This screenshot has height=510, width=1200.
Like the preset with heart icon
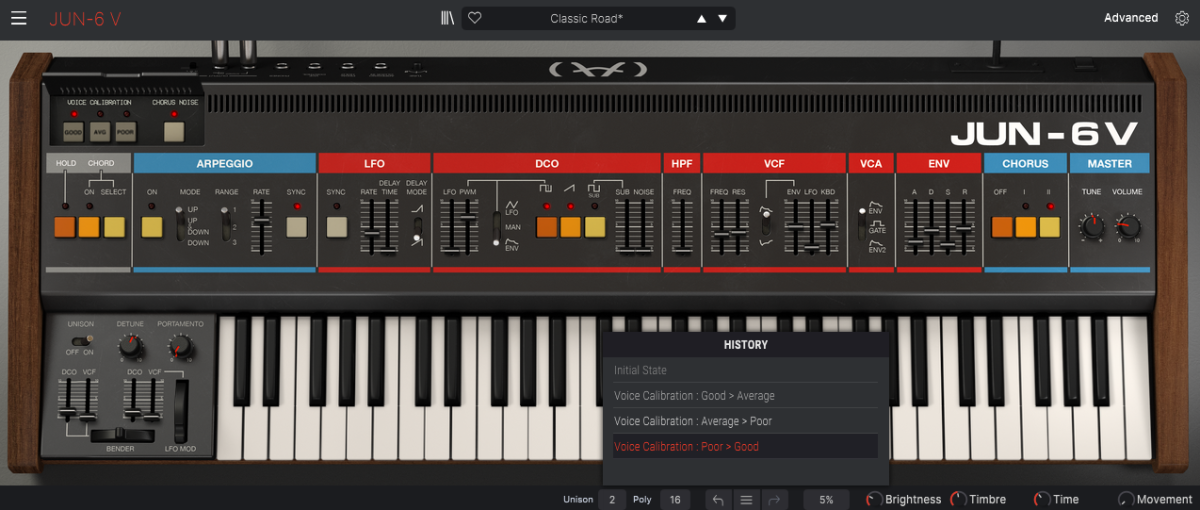point(475,18)
